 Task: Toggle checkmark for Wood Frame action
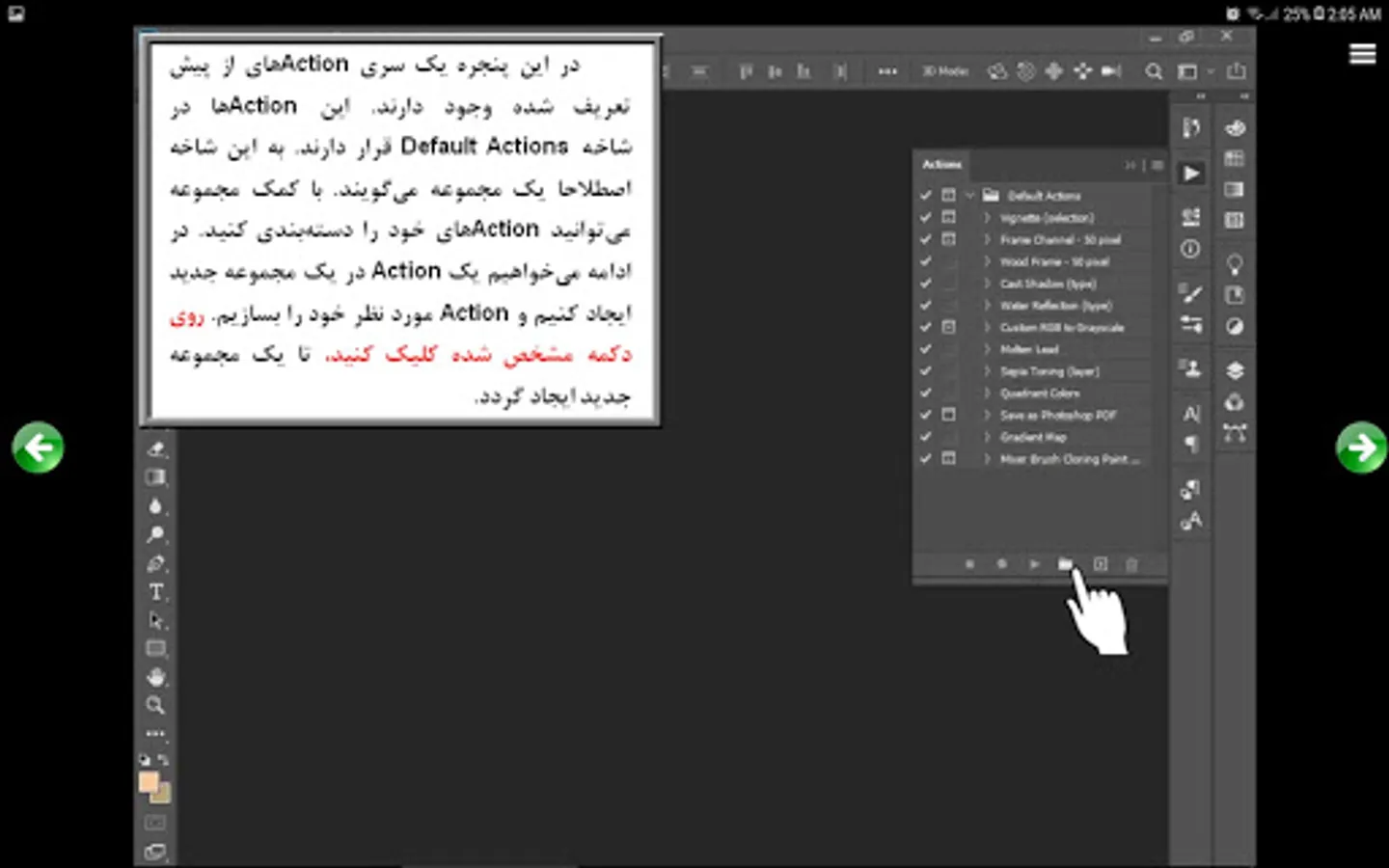point(926,261)
